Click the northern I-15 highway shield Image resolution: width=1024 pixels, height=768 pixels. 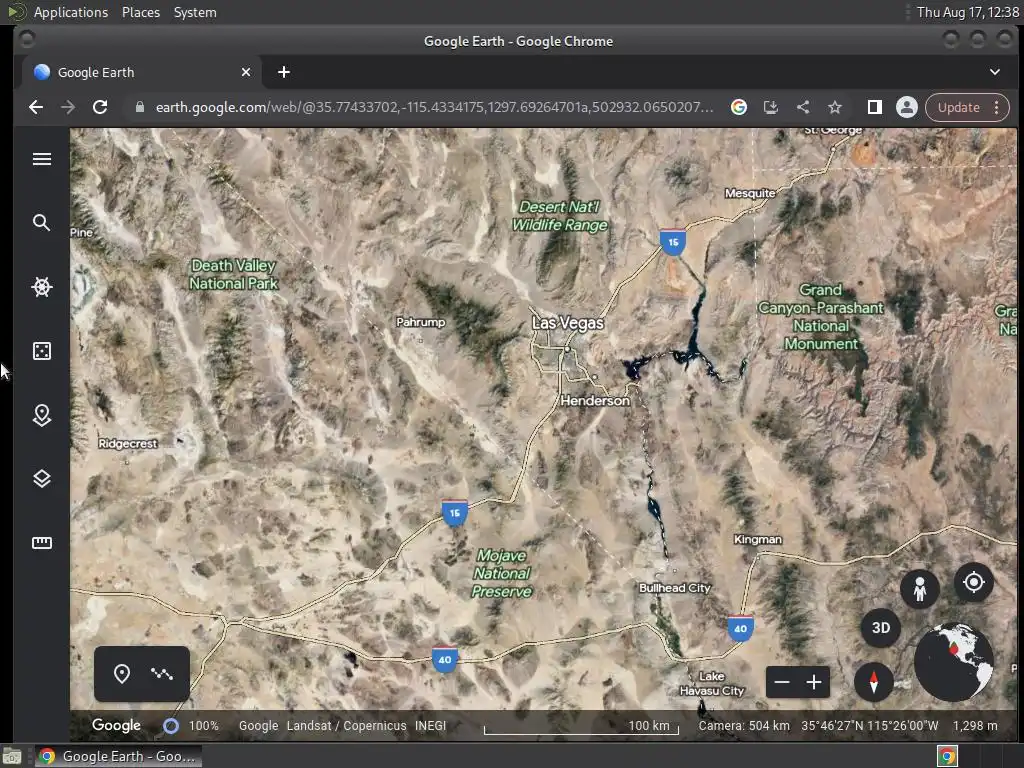point(673,242)
